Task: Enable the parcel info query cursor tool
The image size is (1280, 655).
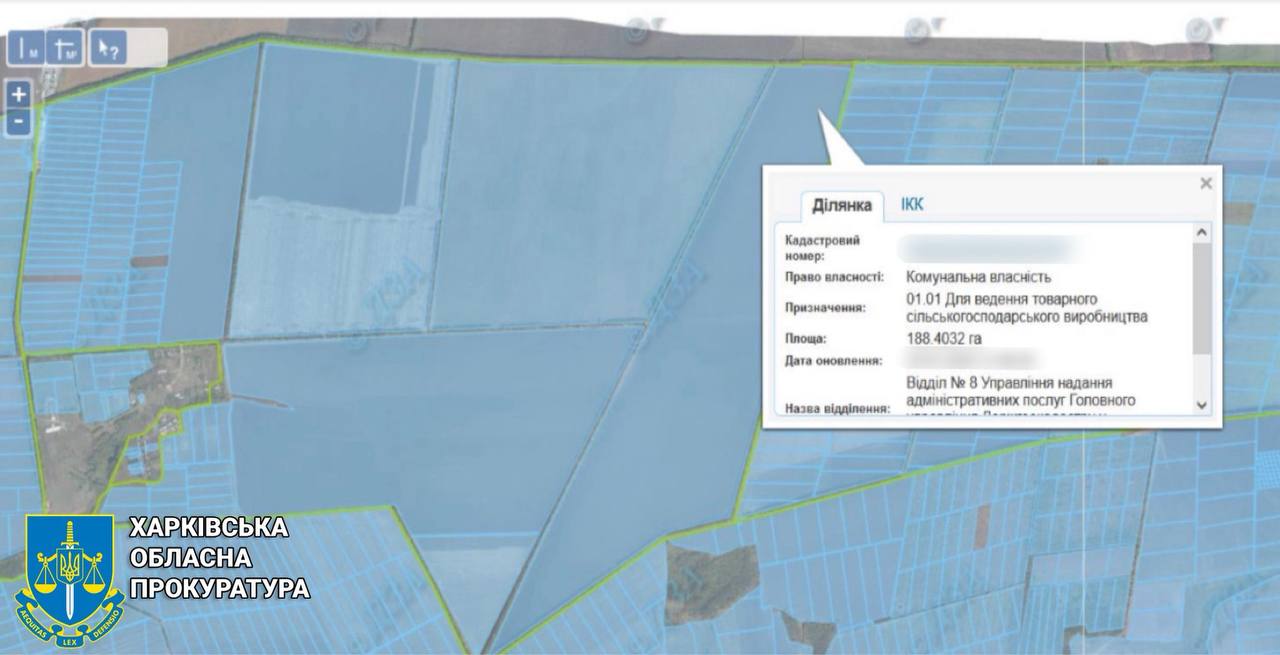Action: [107, 49]
